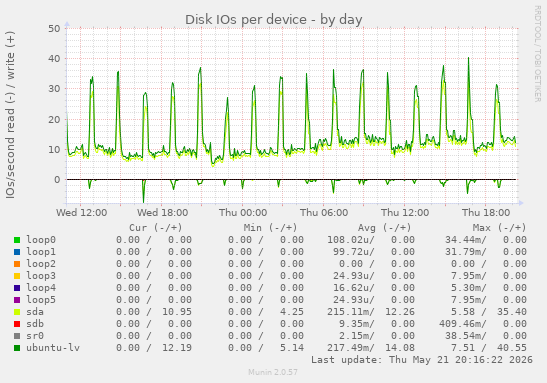547x383 pixels.
Task: Select the ubuntu-lv legend label
Action: pos(53,348)
